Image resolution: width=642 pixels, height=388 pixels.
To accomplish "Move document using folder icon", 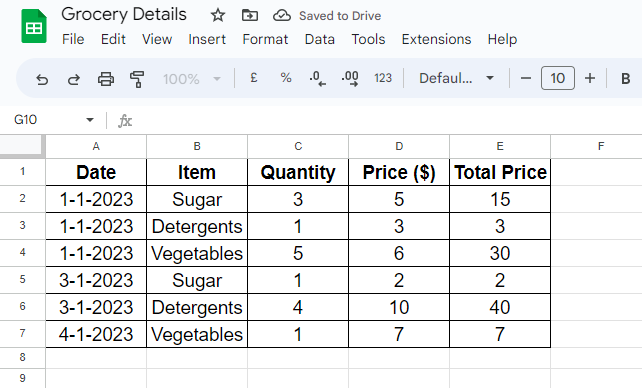I will pyautogui.click(x=249, y=16).
